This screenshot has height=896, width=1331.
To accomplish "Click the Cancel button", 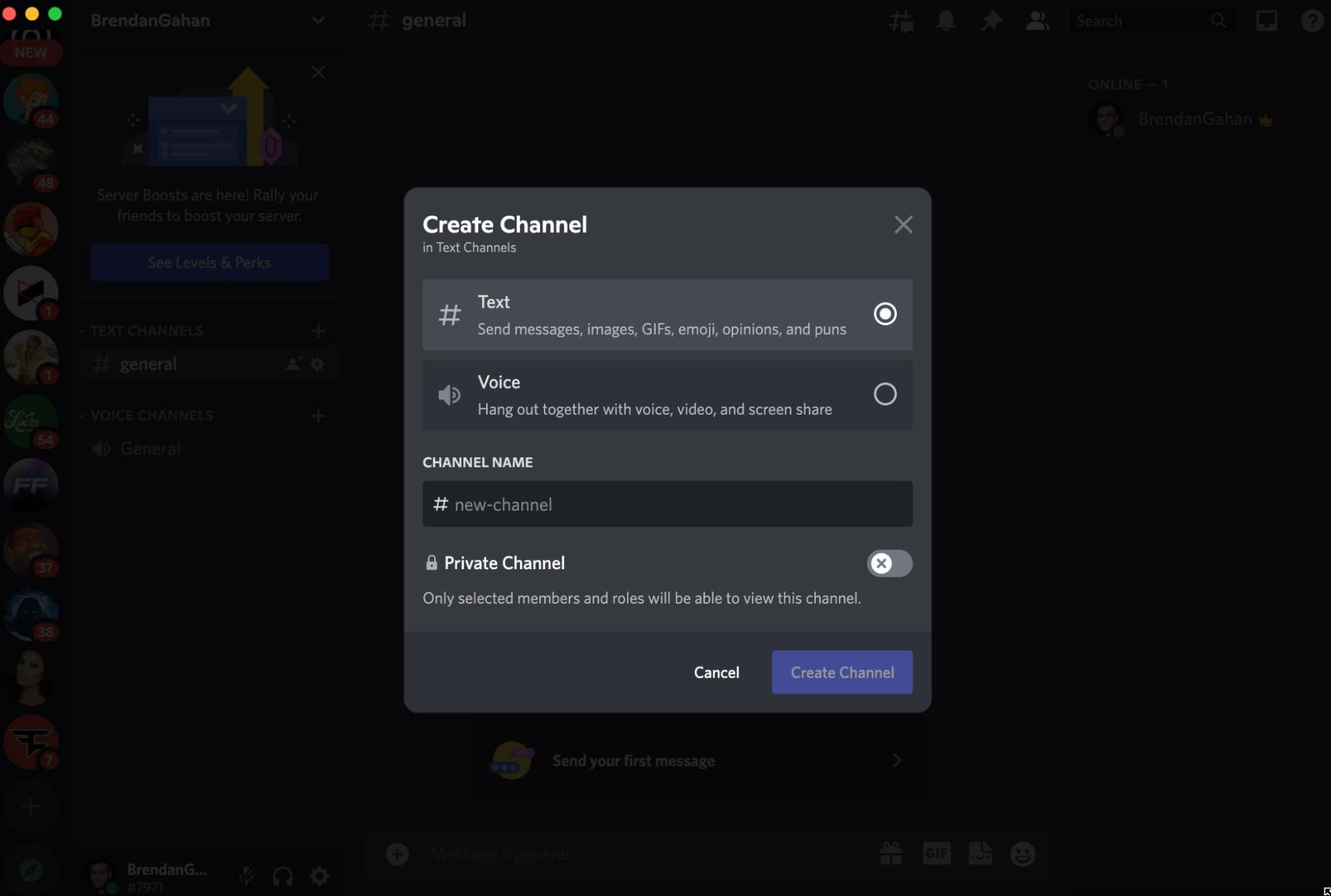I will pos(716,671).
